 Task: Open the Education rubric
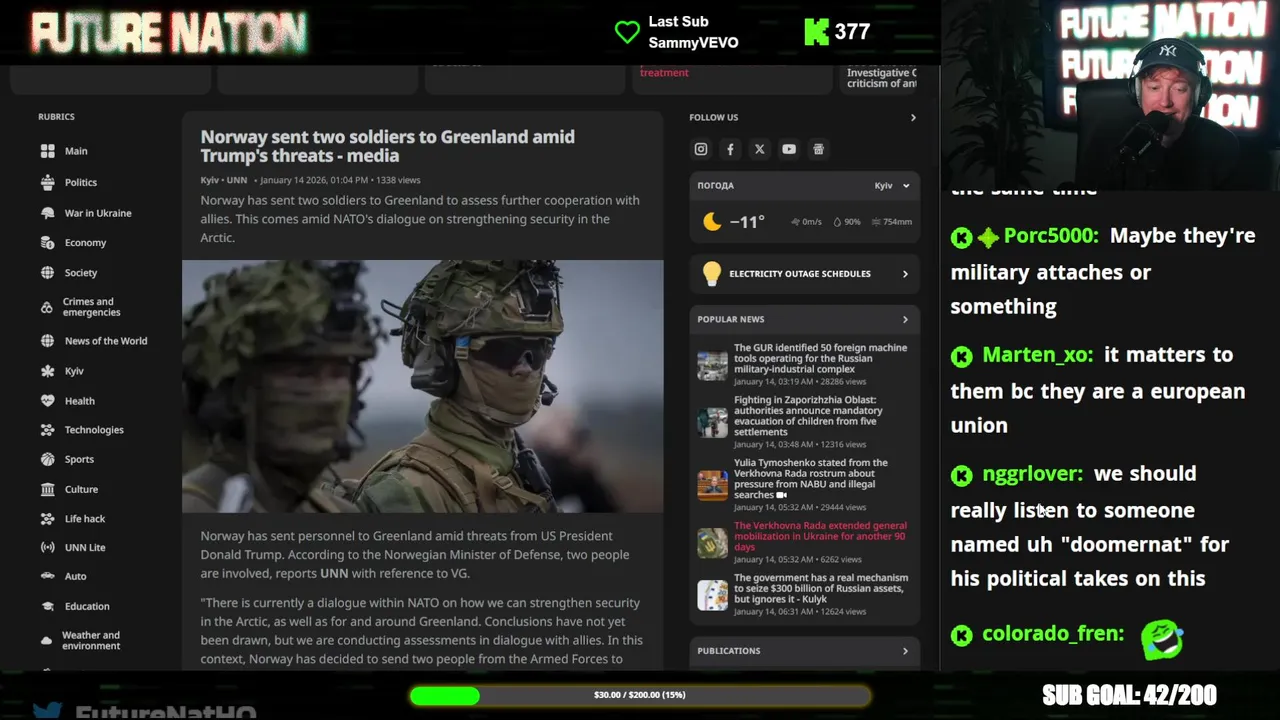click(x=87, y=606)
